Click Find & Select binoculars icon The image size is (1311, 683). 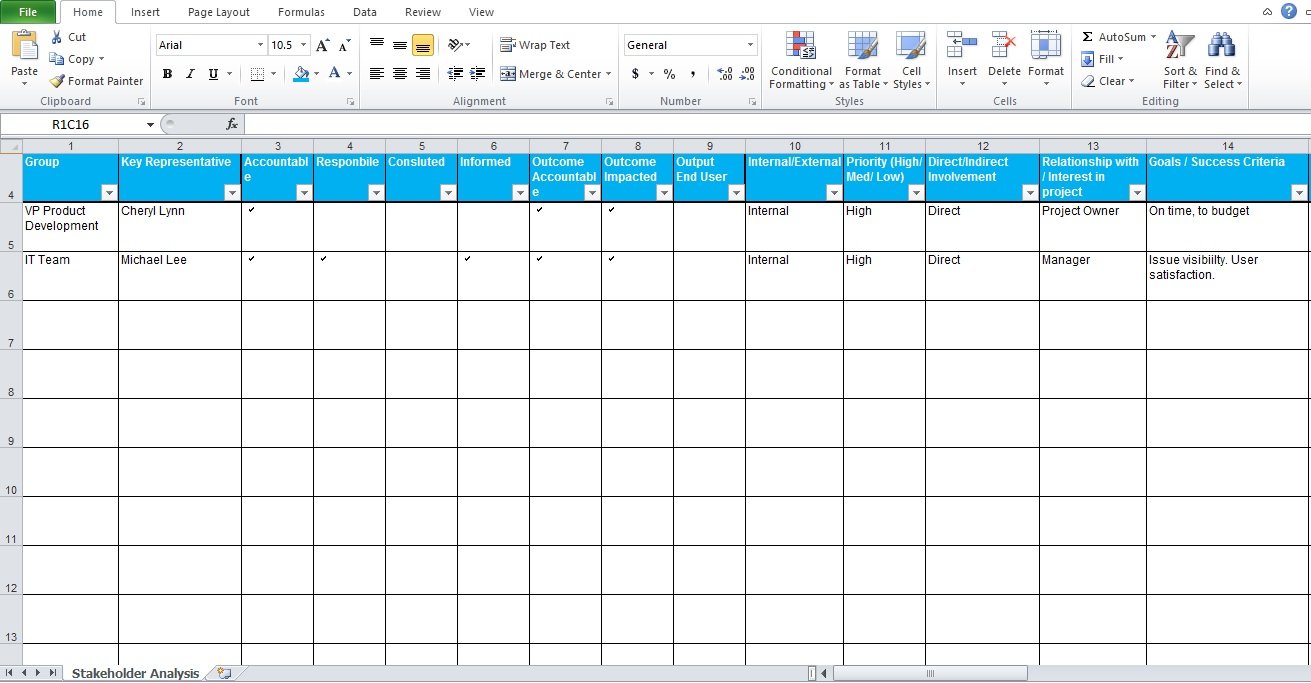click(1221, 46)
